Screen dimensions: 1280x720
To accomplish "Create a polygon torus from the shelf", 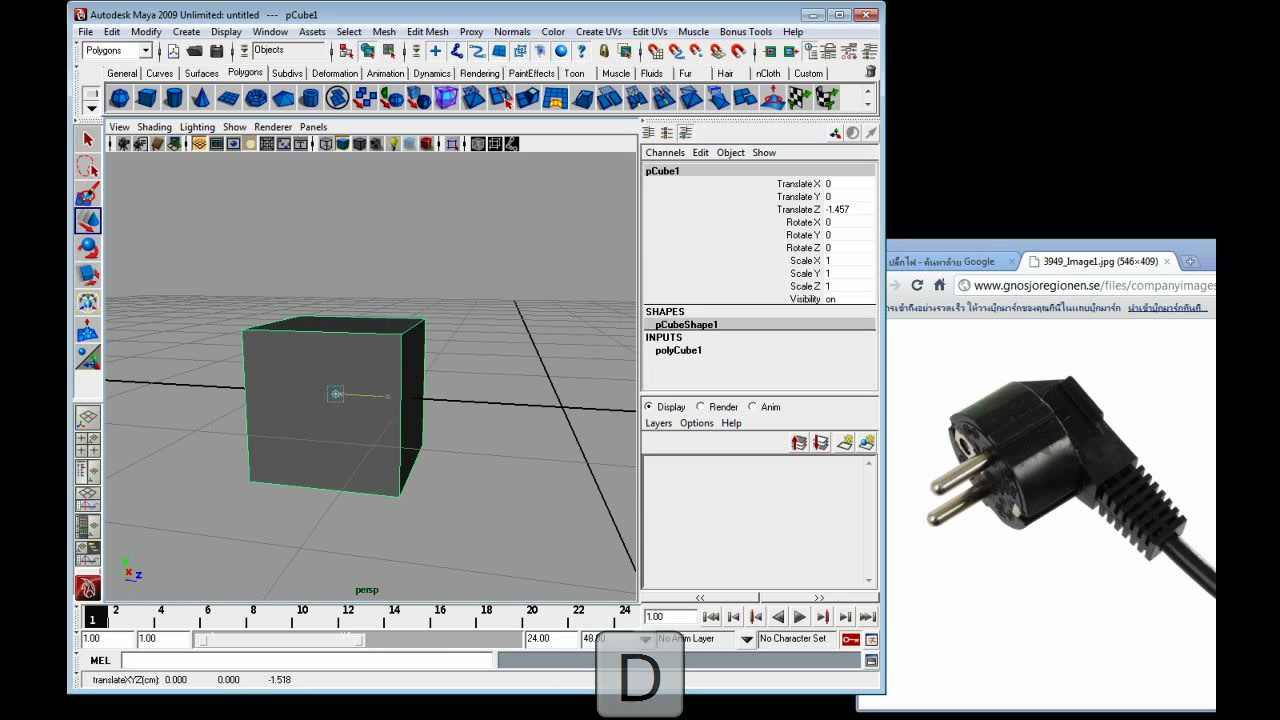I will [x=256, y=98].
